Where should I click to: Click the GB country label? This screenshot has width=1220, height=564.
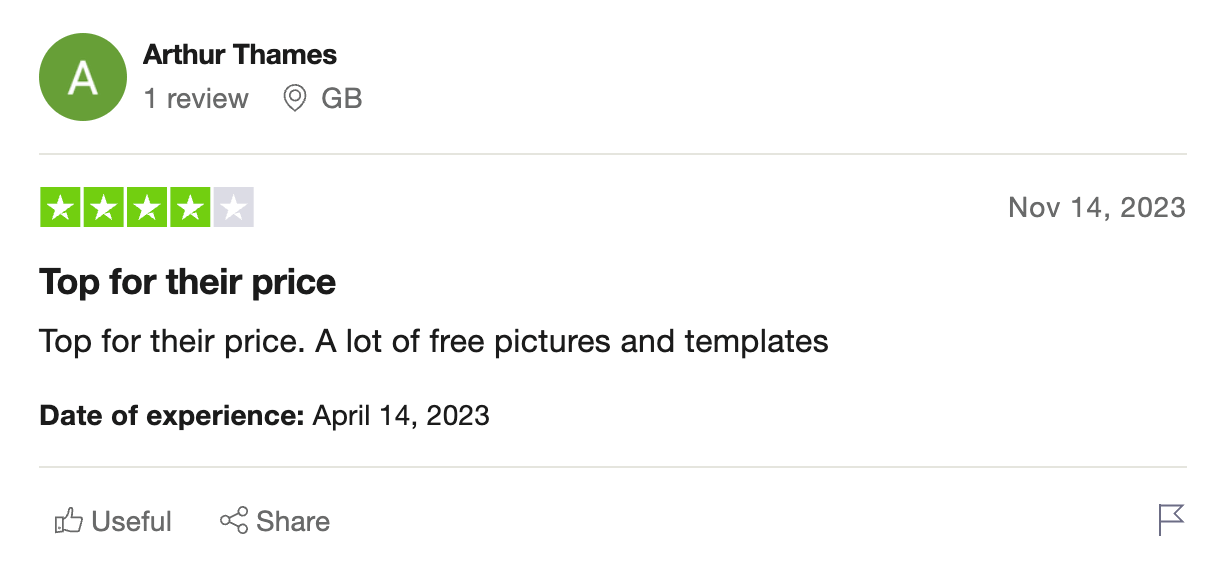click(342, 98)
